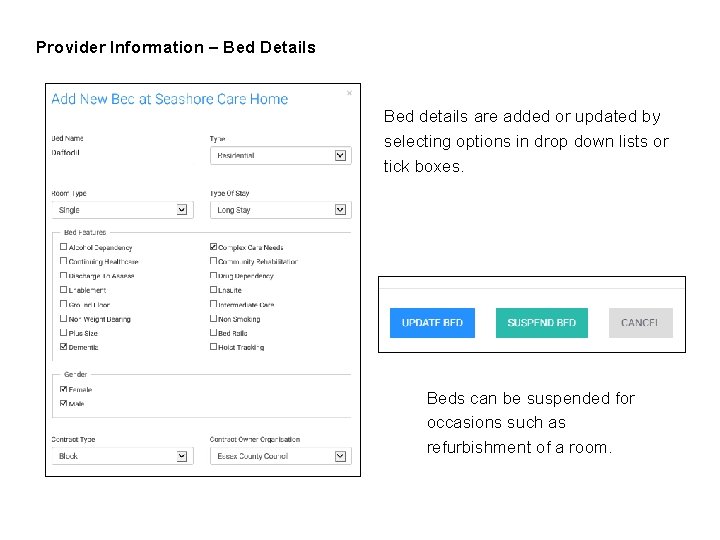Open the Type Of Stay dropdown
This screenshot has height=540, width=720.
(340, 210)
